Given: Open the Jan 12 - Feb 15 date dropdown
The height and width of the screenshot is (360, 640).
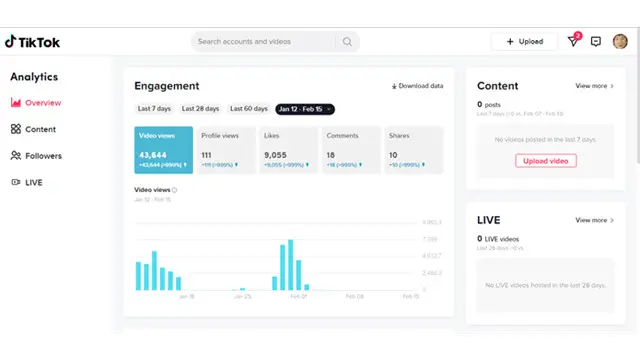Looking at the screenshot, I should [x=305, y=109].
